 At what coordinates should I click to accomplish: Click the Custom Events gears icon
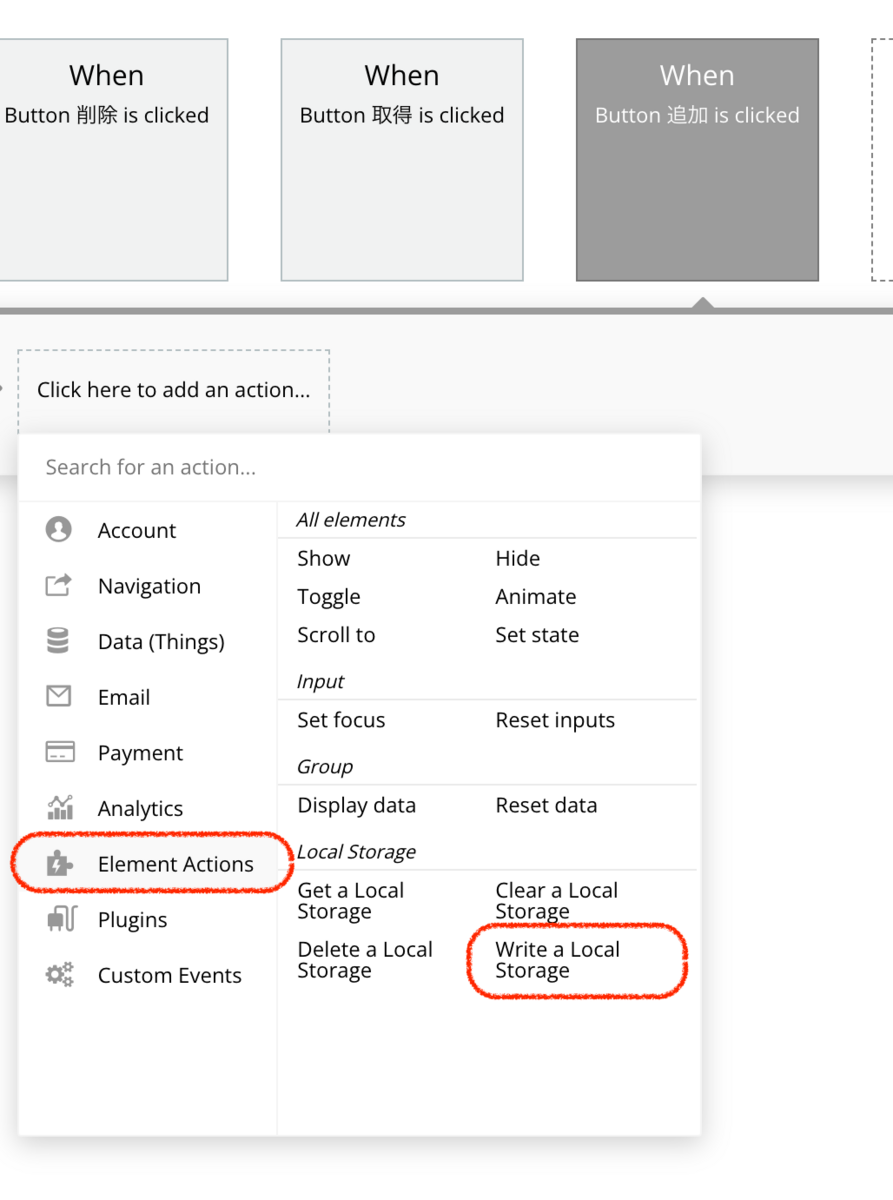59,975
